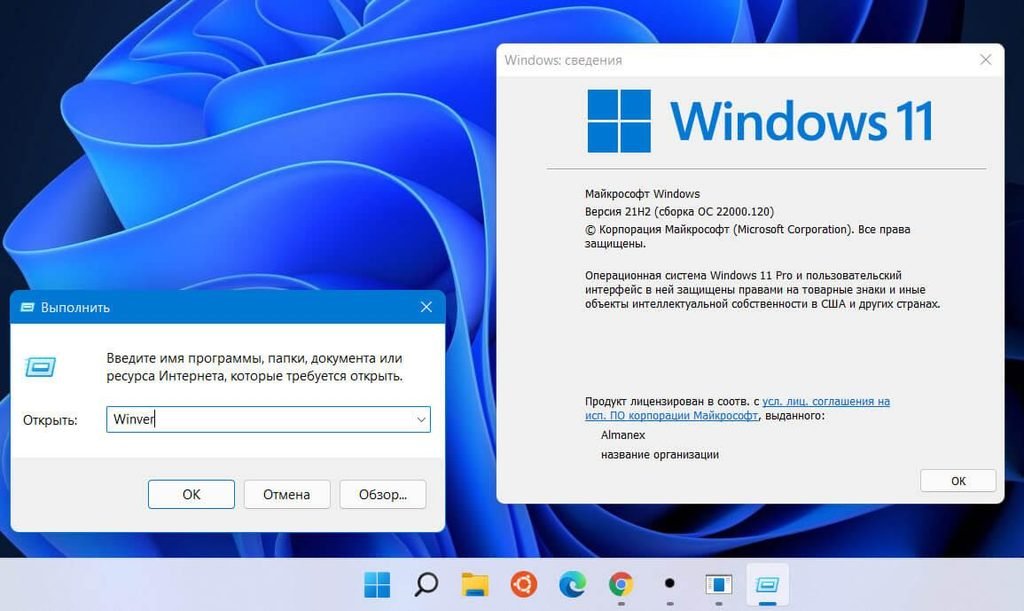The width and height of the screenshot is (1024, 611).
Task: Open Google Chrome from the taskbar
Action: coord(621,584)
